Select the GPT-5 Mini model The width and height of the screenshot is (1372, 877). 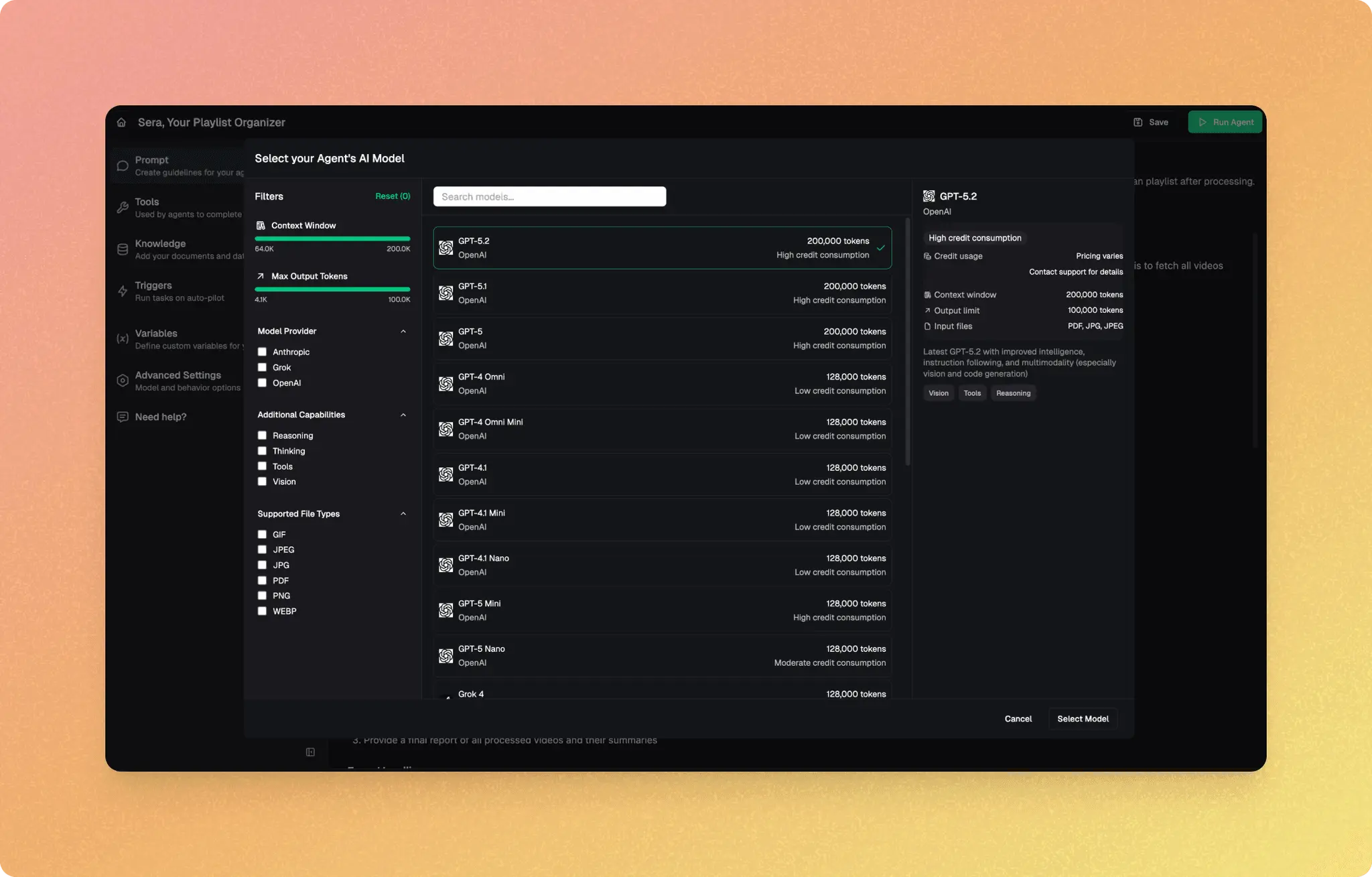[662, 610]
